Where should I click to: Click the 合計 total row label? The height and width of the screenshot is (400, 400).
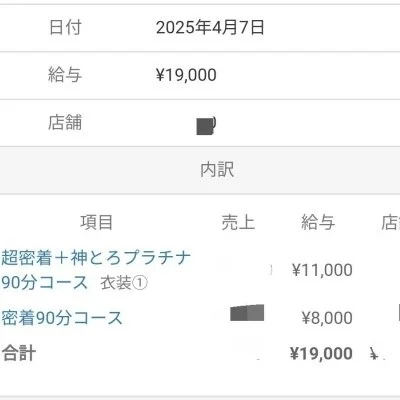(x=19, y=353)
